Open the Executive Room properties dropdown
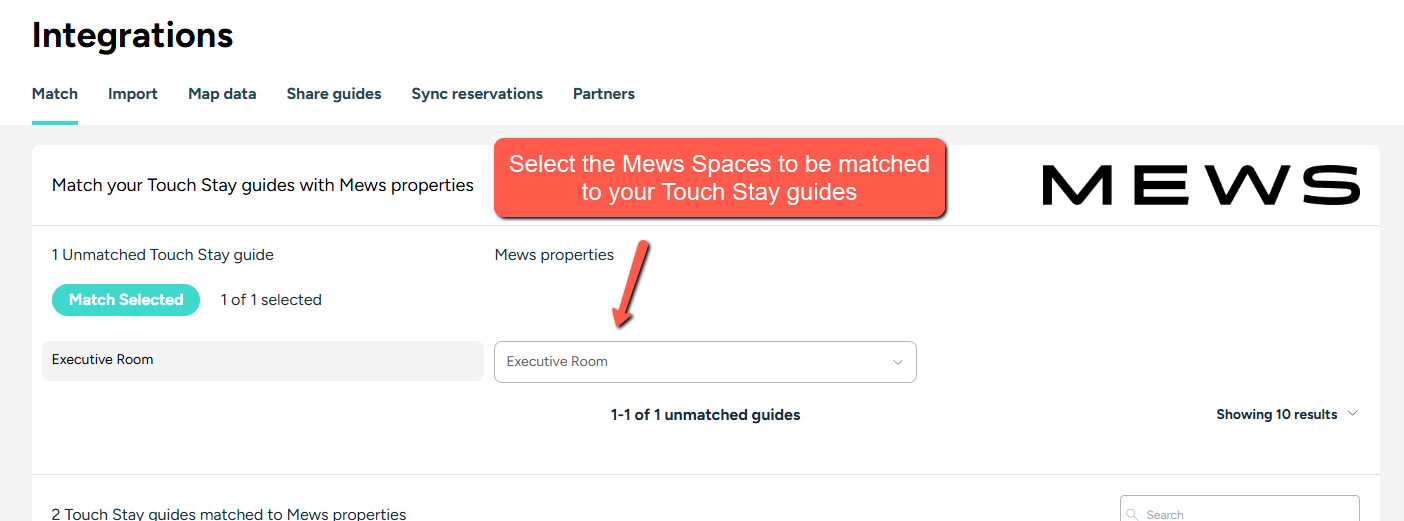Screen dimensions: 1404x521 click(x=705, y=362)
